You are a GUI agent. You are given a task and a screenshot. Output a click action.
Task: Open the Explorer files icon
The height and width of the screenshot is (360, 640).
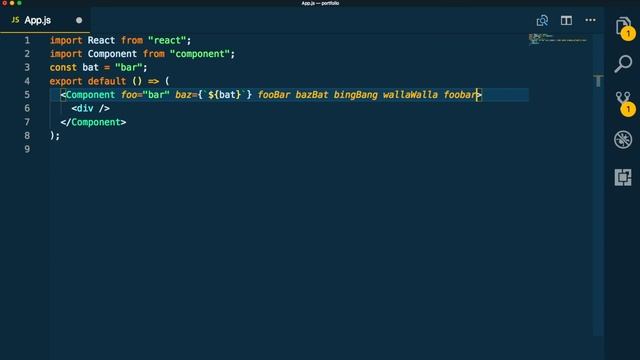click(x=622, y=25)
